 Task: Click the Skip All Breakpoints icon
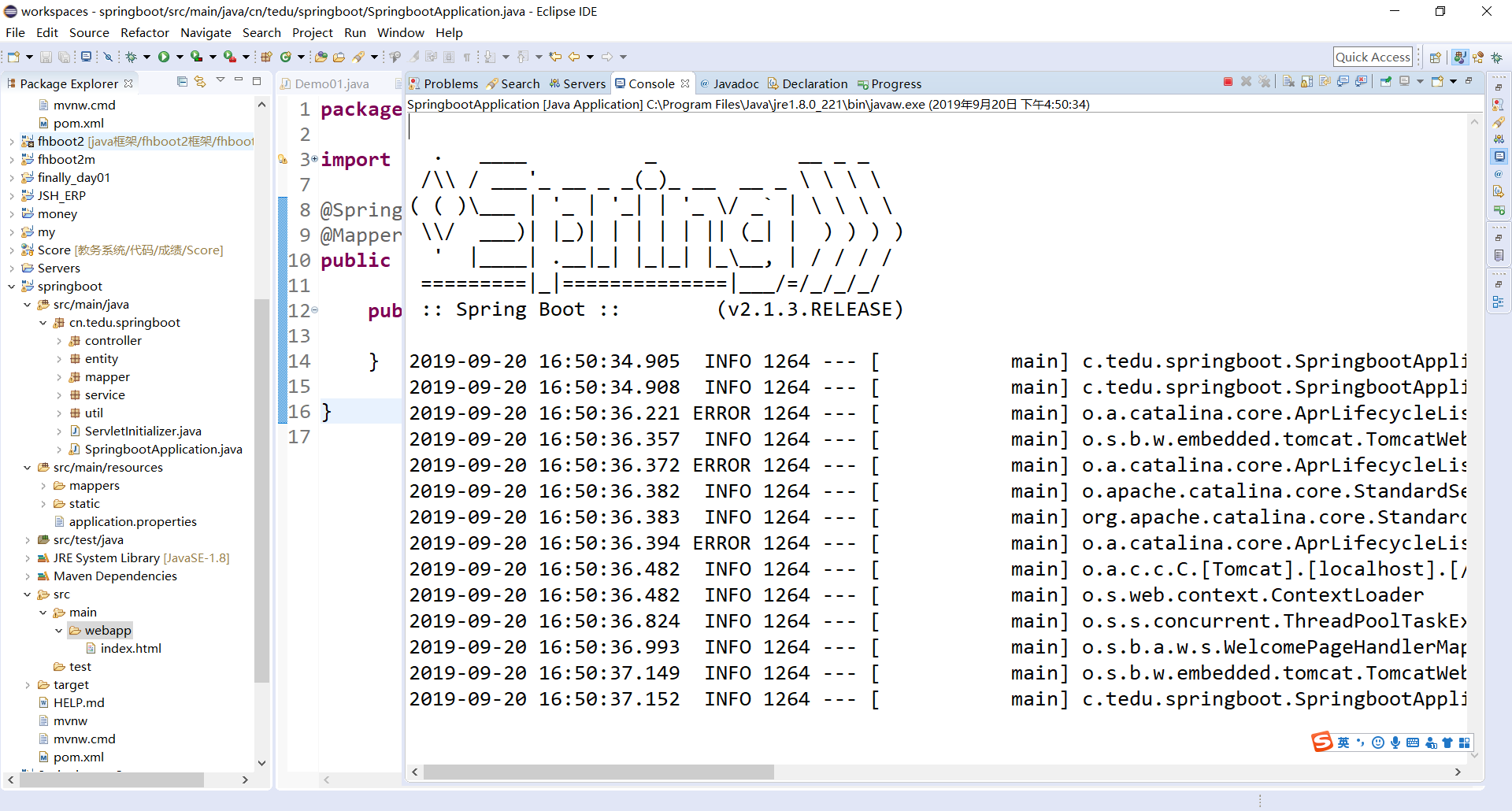click(x=108, y=57)
